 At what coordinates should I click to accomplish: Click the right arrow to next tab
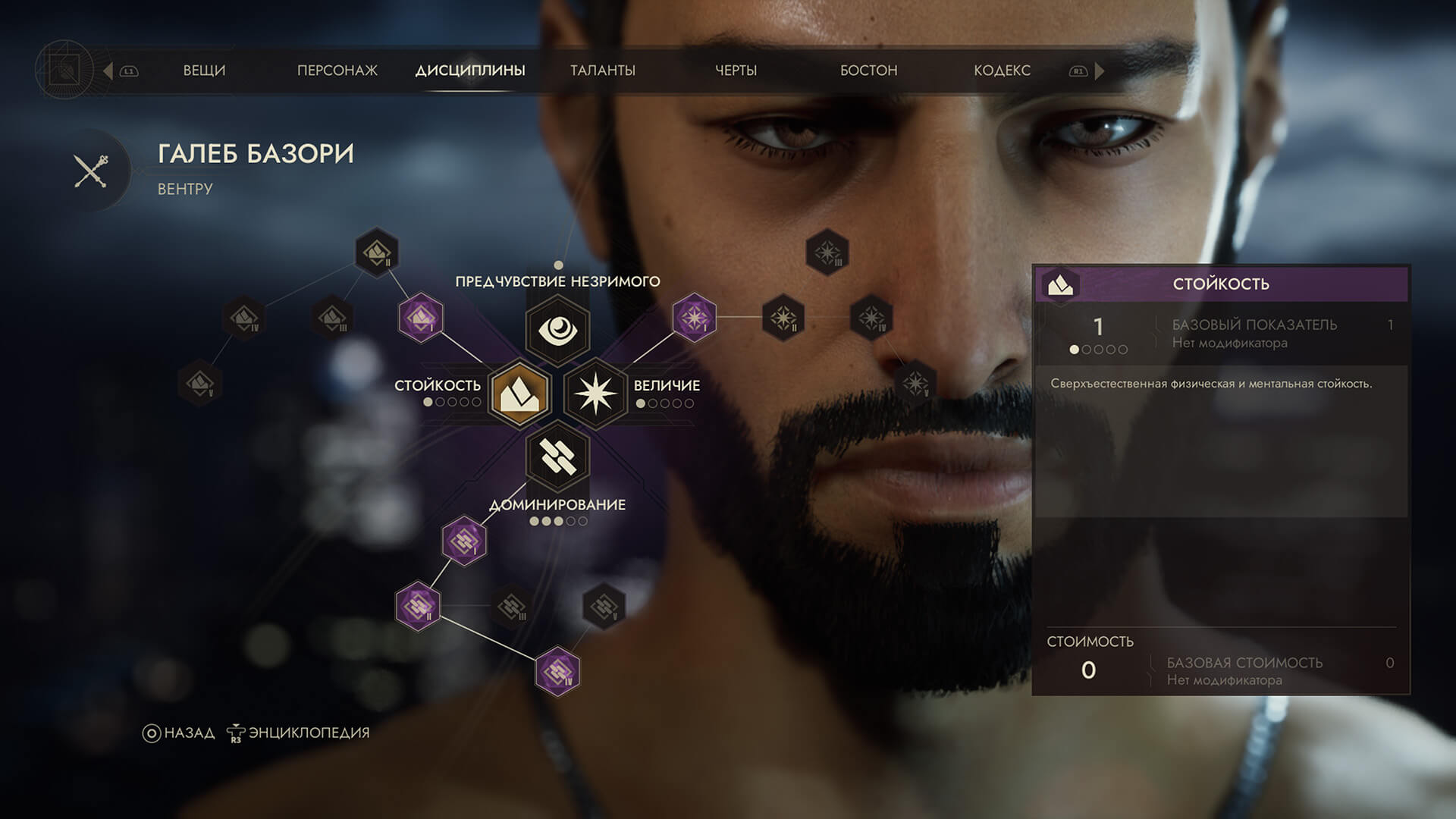pos(1100,71)
